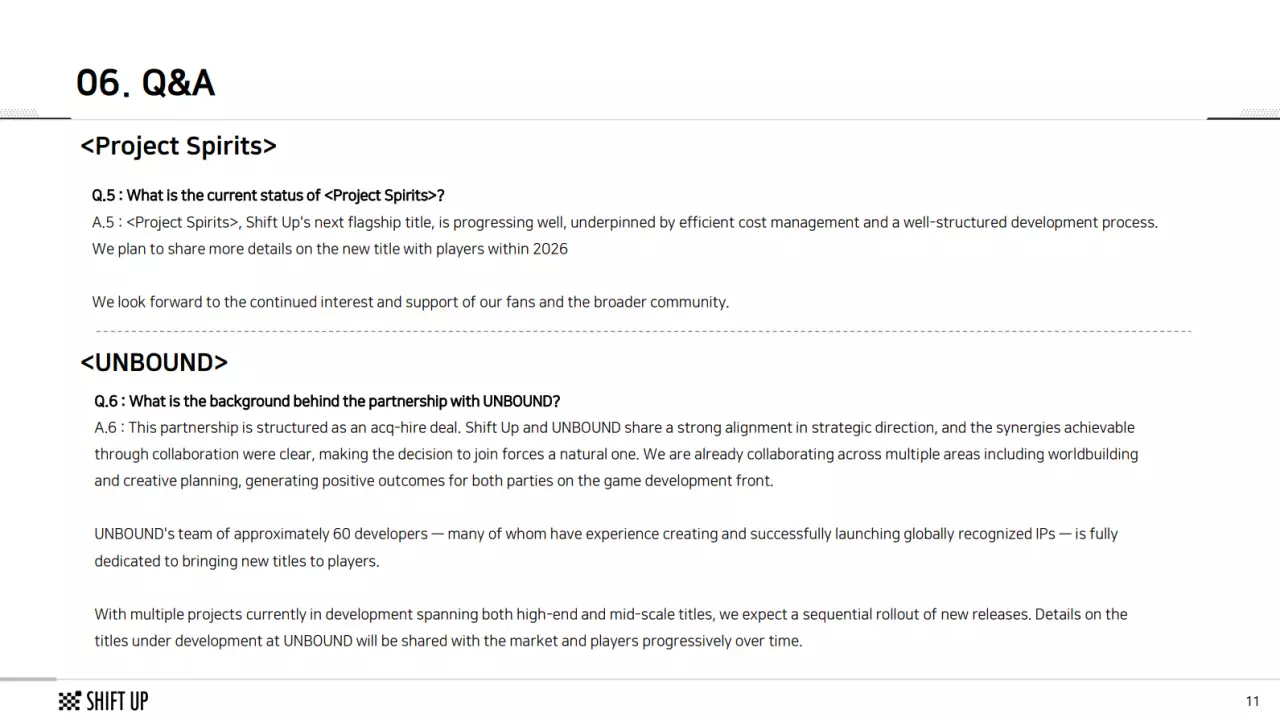The height and width of the screenshot is (722, 1280).
Task: Click the dashed divider between sections
Action: (644, 331)
